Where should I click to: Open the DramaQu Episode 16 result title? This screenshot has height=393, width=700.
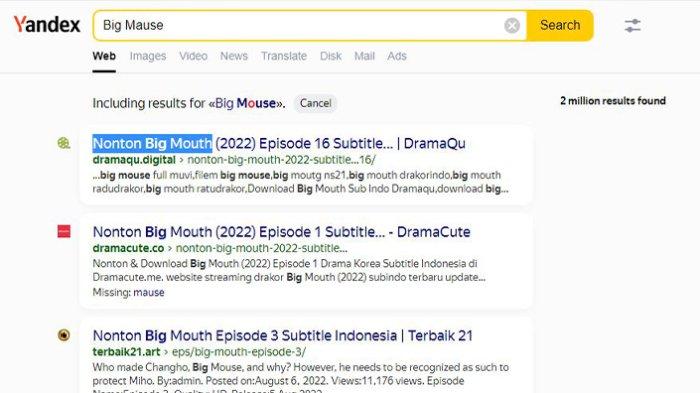pyautogui.click(x=279, y=143)
